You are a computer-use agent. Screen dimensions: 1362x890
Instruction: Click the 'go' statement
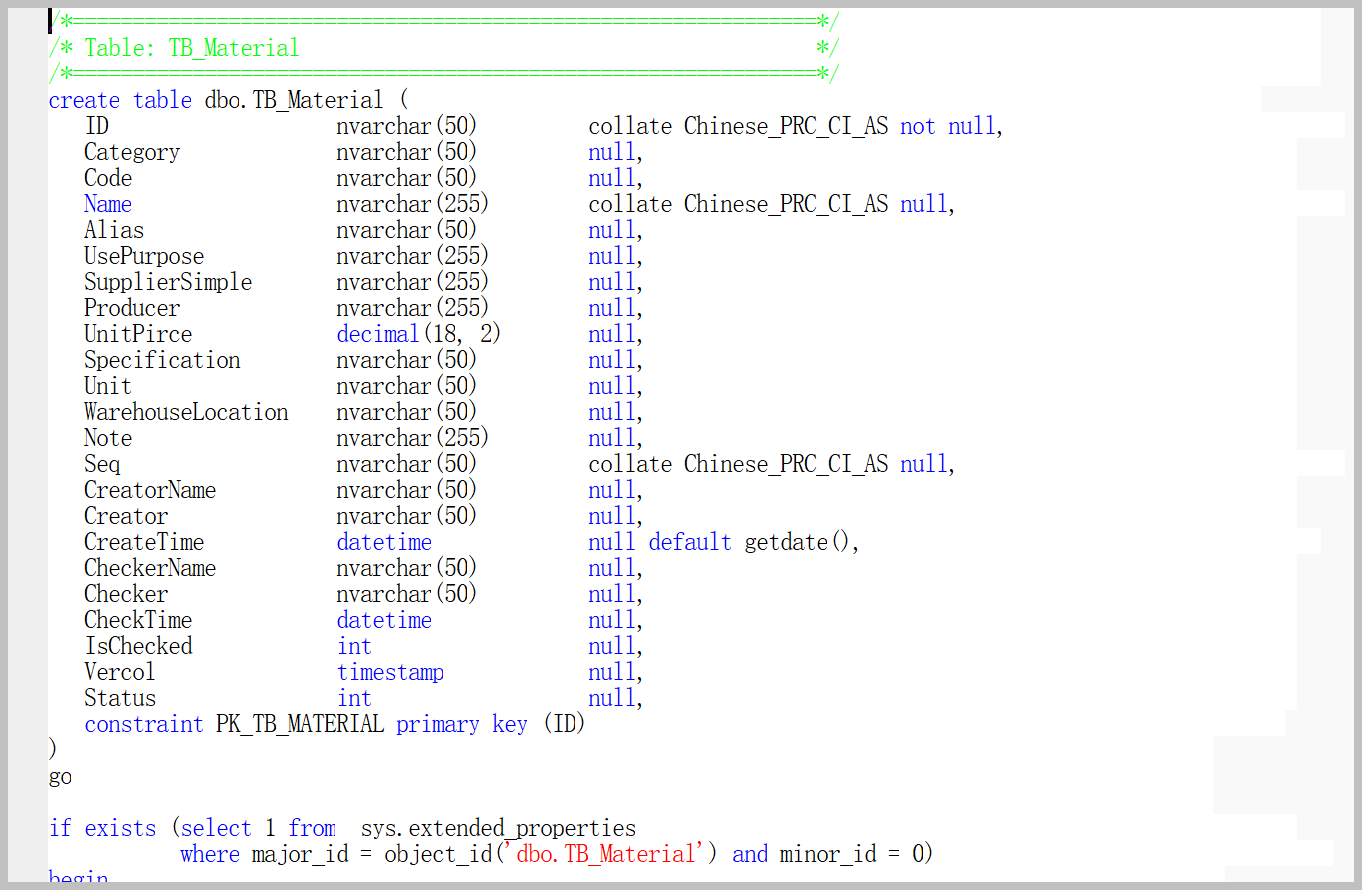(x=60, y=776)
